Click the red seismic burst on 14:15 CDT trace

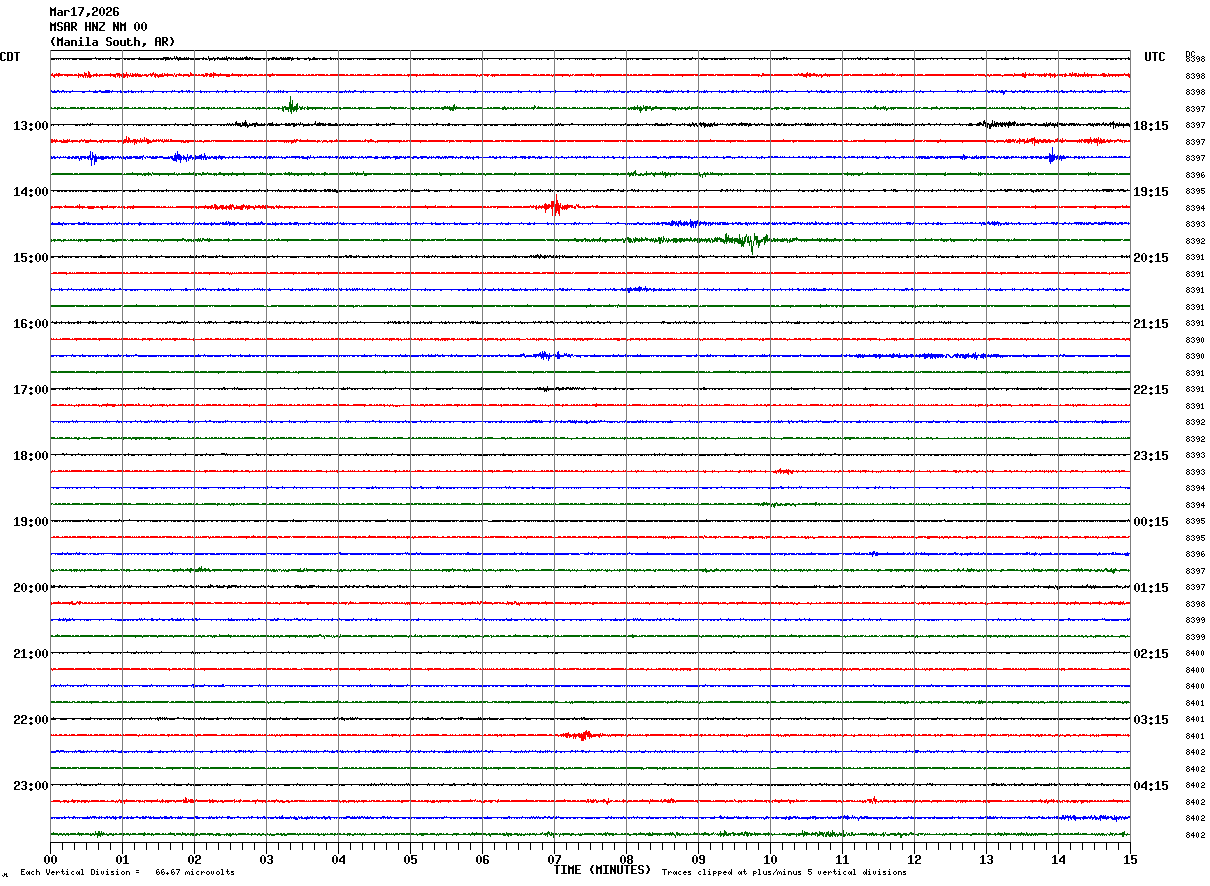[x=554, y=206]
